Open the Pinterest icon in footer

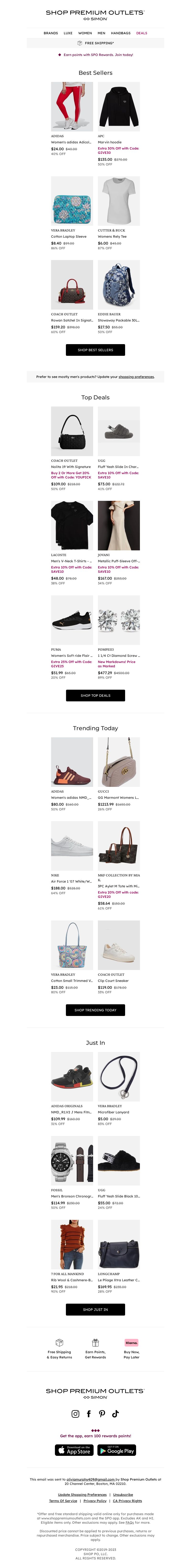coord(102,1413)
